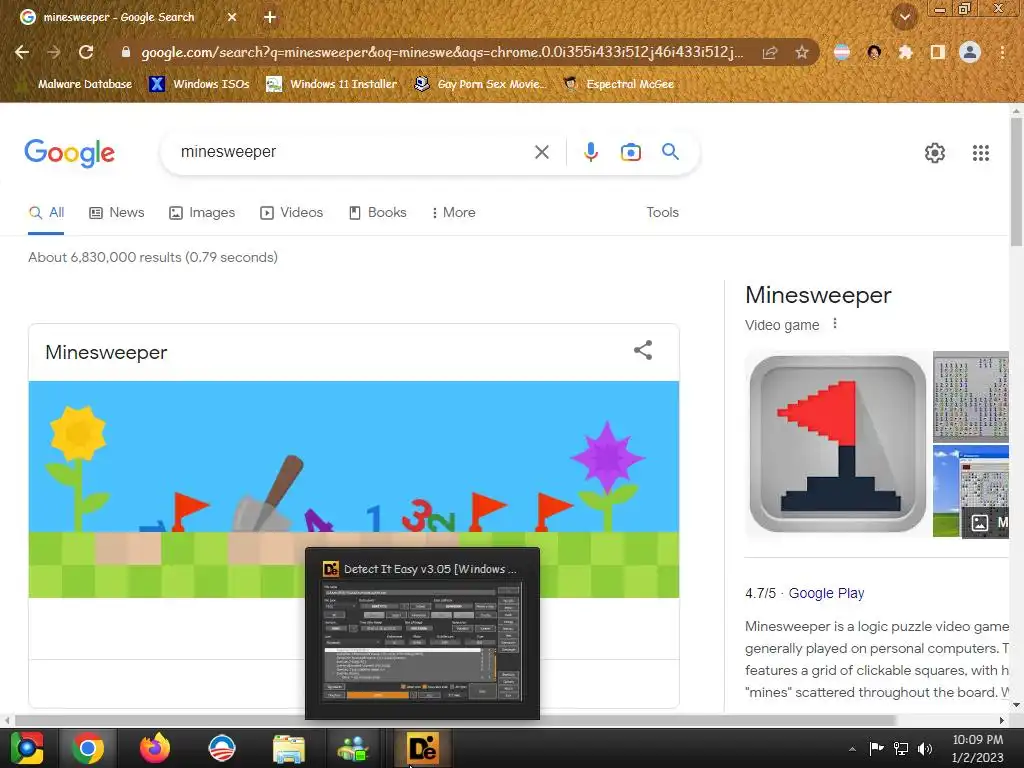1024x768 pixels.
Task: Open the Detect It Easy taskbar button
Action: pos(423,748)
